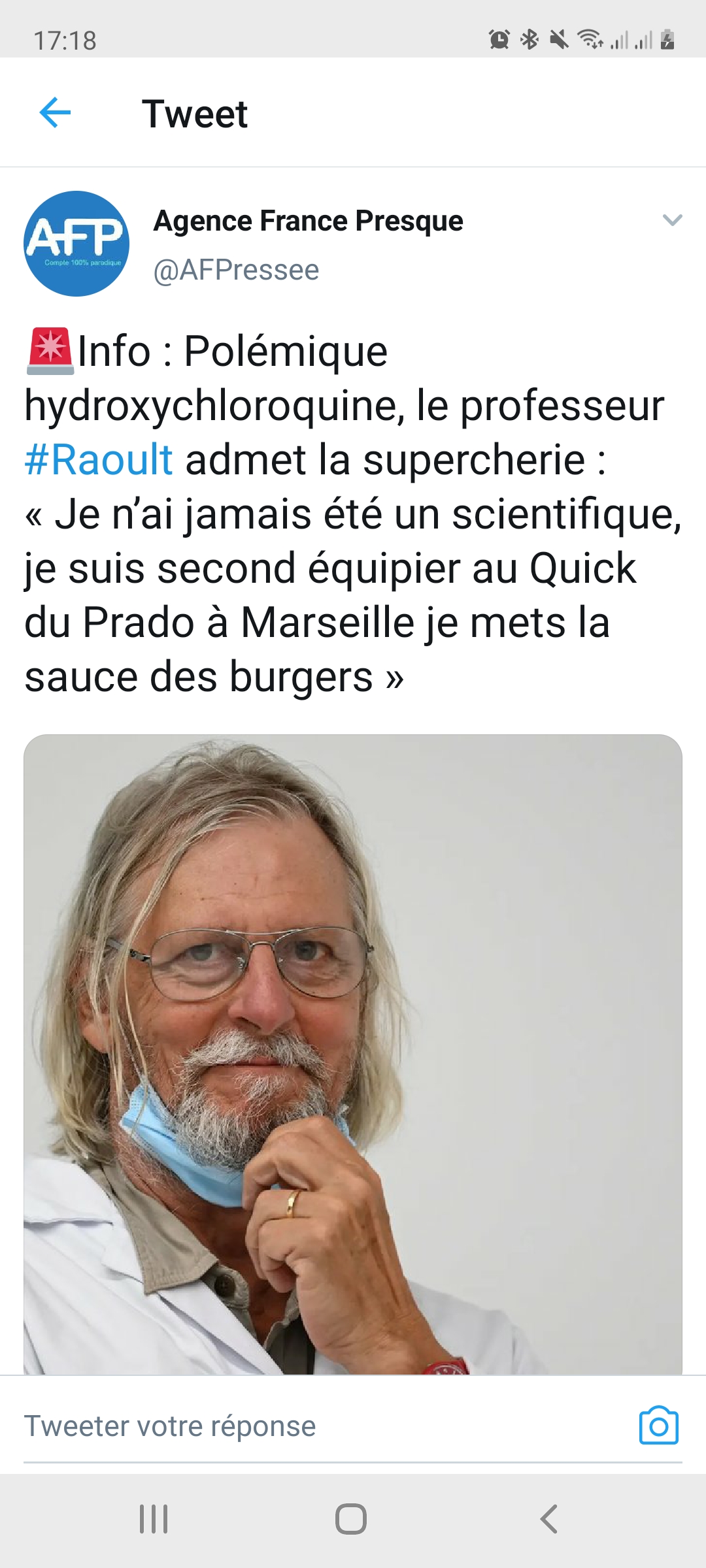
Task: Tap the alarm clock status icon
Action: tap(499, 40)
